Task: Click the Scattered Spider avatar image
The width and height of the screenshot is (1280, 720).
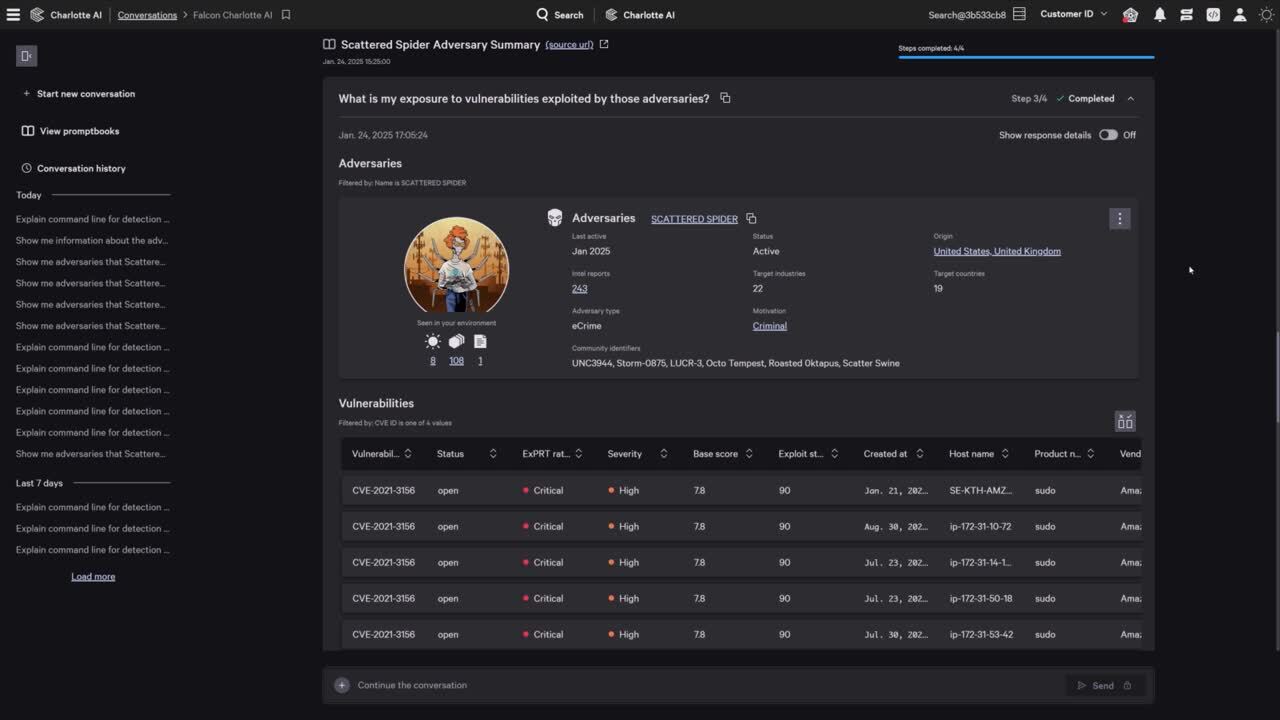Action: [x=456, y=265]
